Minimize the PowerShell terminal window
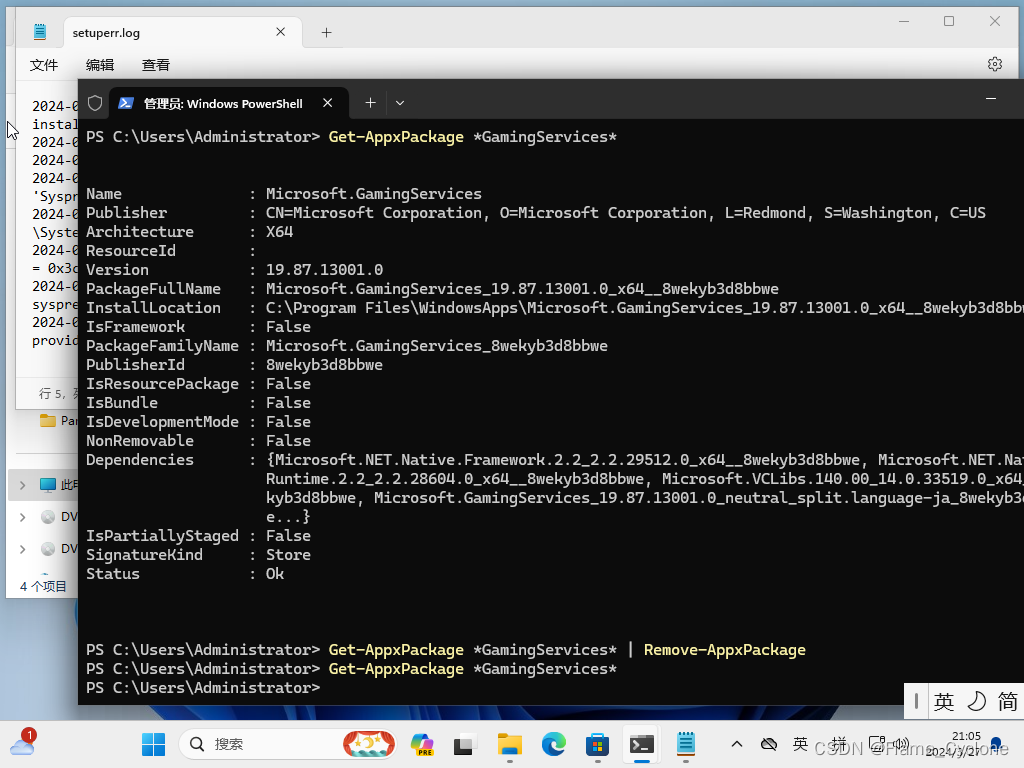1024x768 pixels. (x=991, y=99)
